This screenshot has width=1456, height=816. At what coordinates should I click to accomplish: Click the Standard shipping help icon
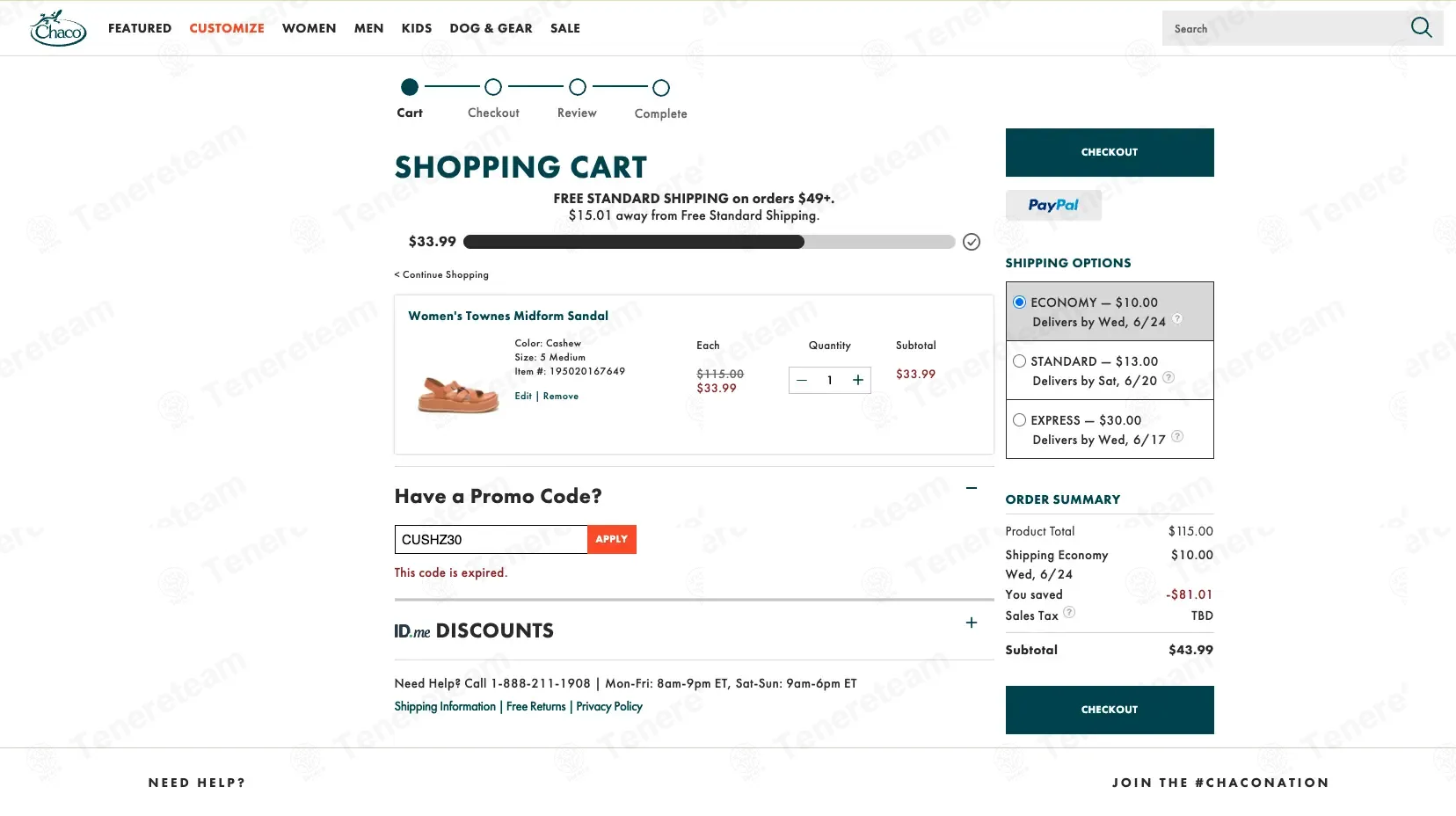1168,378
